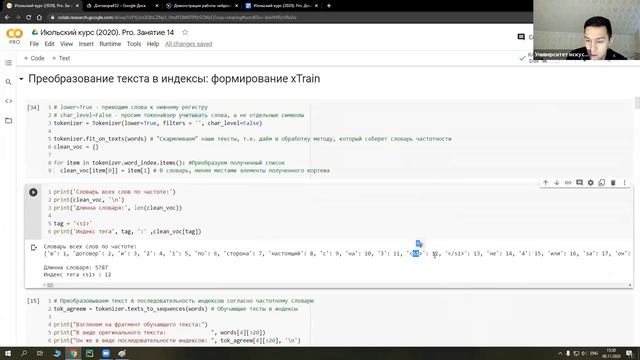Image resolution: width=640 pixels, height=360 pixels.
Task: Click output line 'Длинна словаря: 5787'
Action: pyautogui.click(x=76, y=268)
